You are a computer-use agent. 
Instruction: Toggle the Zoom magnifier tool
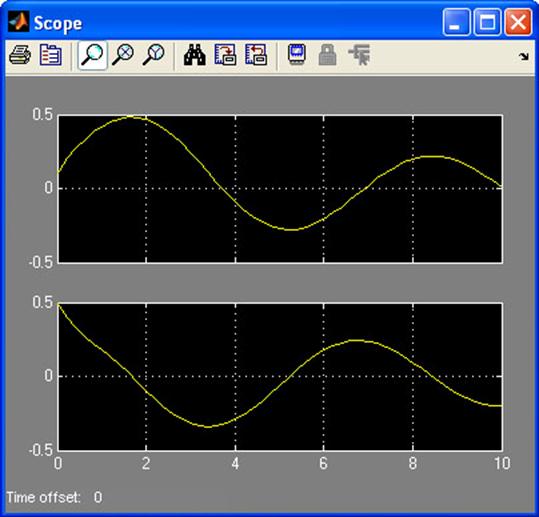pos(92,55)
